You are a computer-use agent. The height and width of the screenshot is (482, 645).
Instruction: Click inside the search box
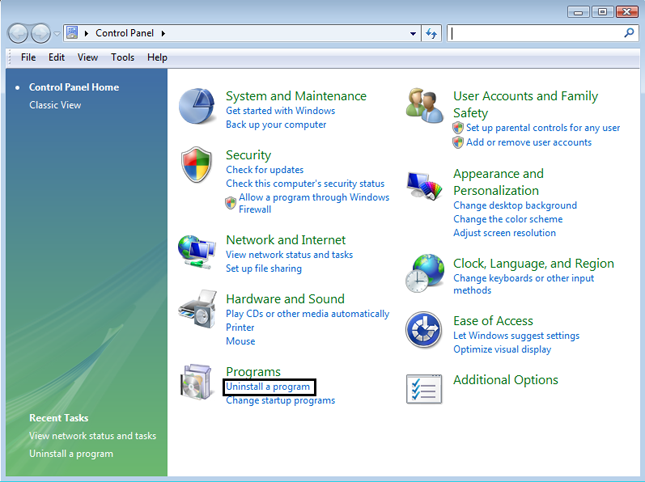535,33
